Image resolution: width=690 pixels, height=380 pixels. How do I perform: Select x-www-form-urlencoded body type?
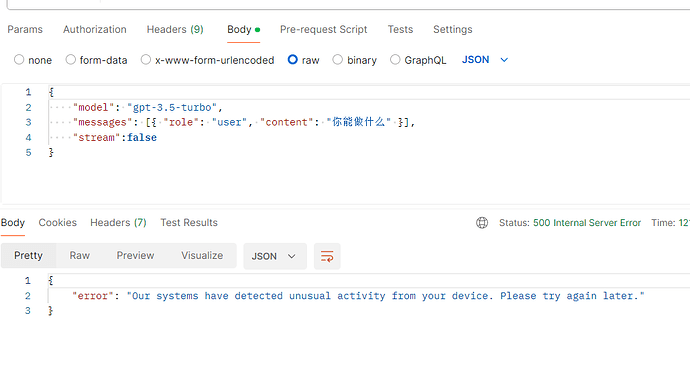point(146,59)
